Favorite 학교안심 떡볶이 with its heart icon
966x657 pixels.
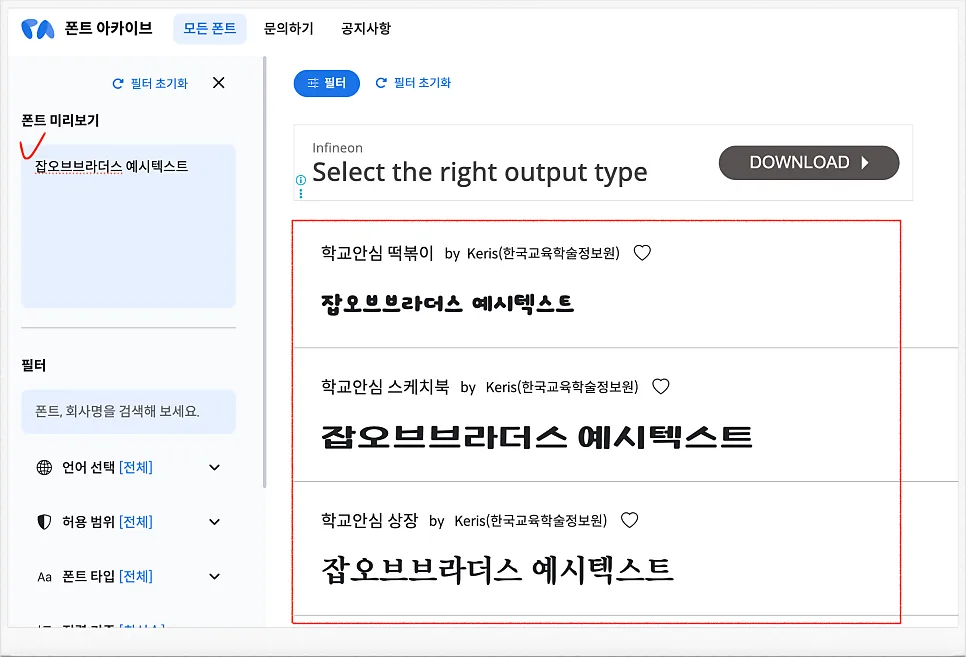point(642,253)
